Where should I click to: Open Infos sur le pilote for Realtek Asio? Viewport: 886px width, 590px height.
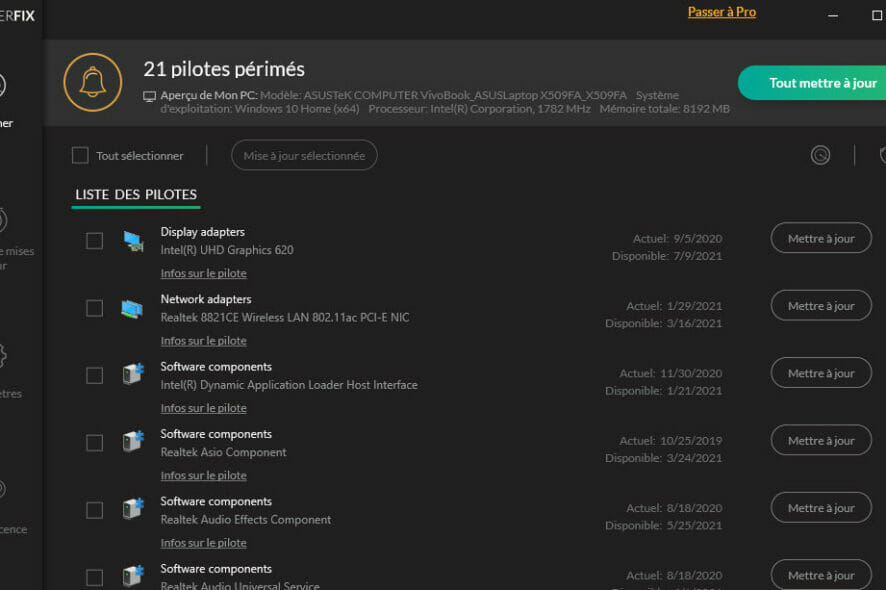(203, 476)
